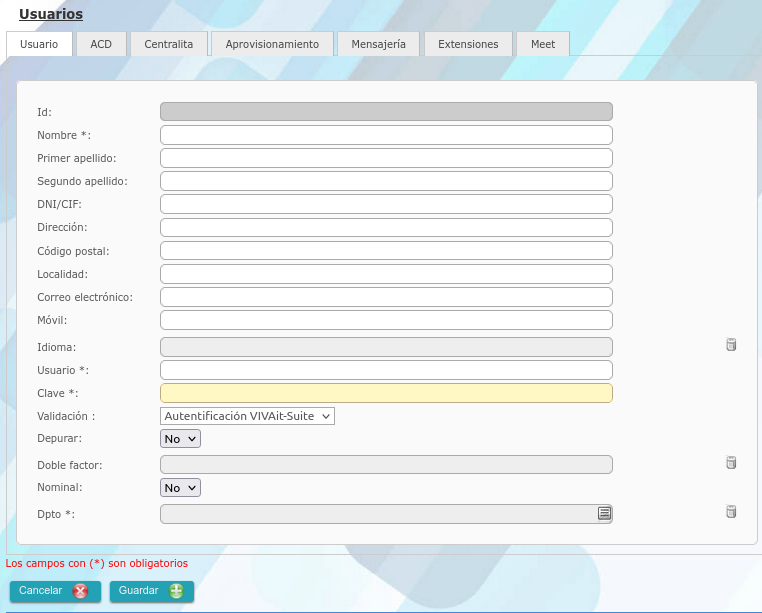This screenshot has height=613, width=762.
Task: Select the Extensiones tab
Action: point(468,44)
